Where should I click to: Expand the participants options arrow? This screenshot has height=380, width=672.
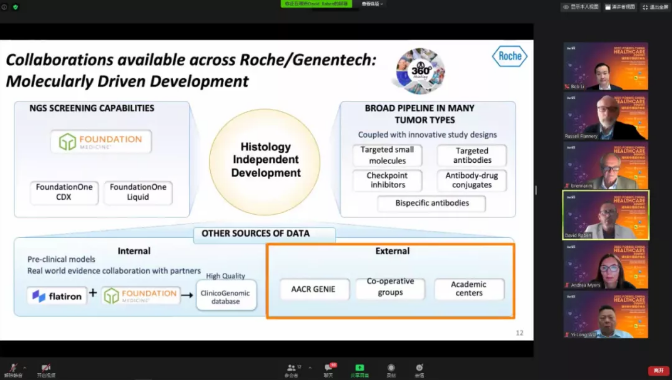pos(310,368)
